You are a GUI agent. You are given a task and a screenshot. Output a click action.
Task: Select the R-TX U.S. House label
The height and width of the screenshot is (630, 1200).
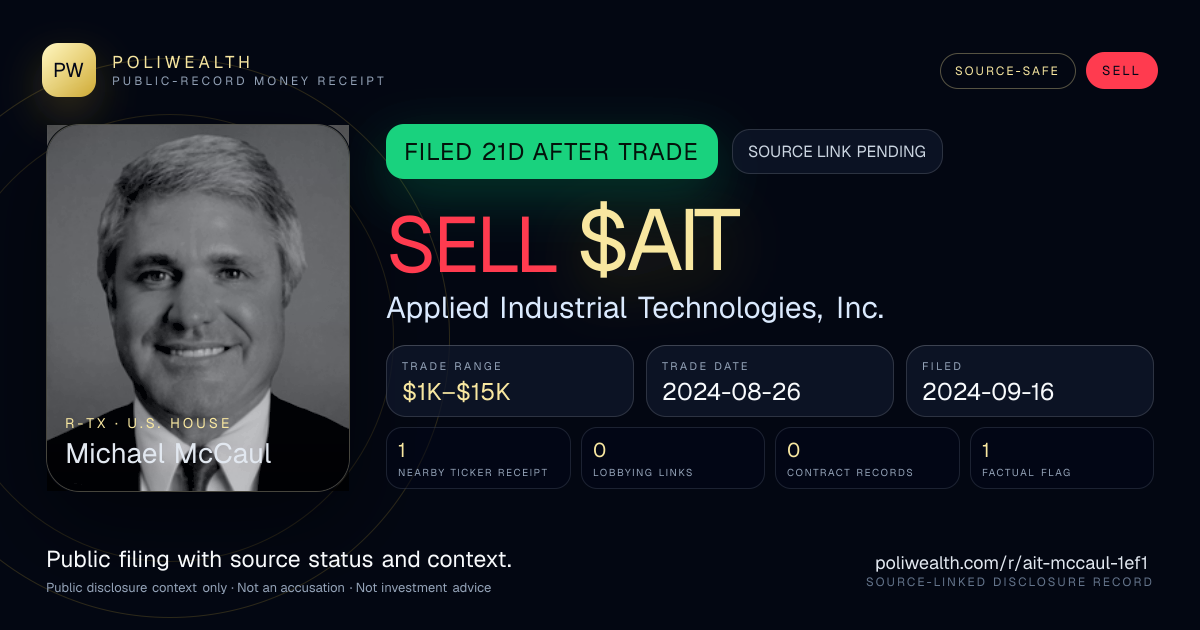148,423
